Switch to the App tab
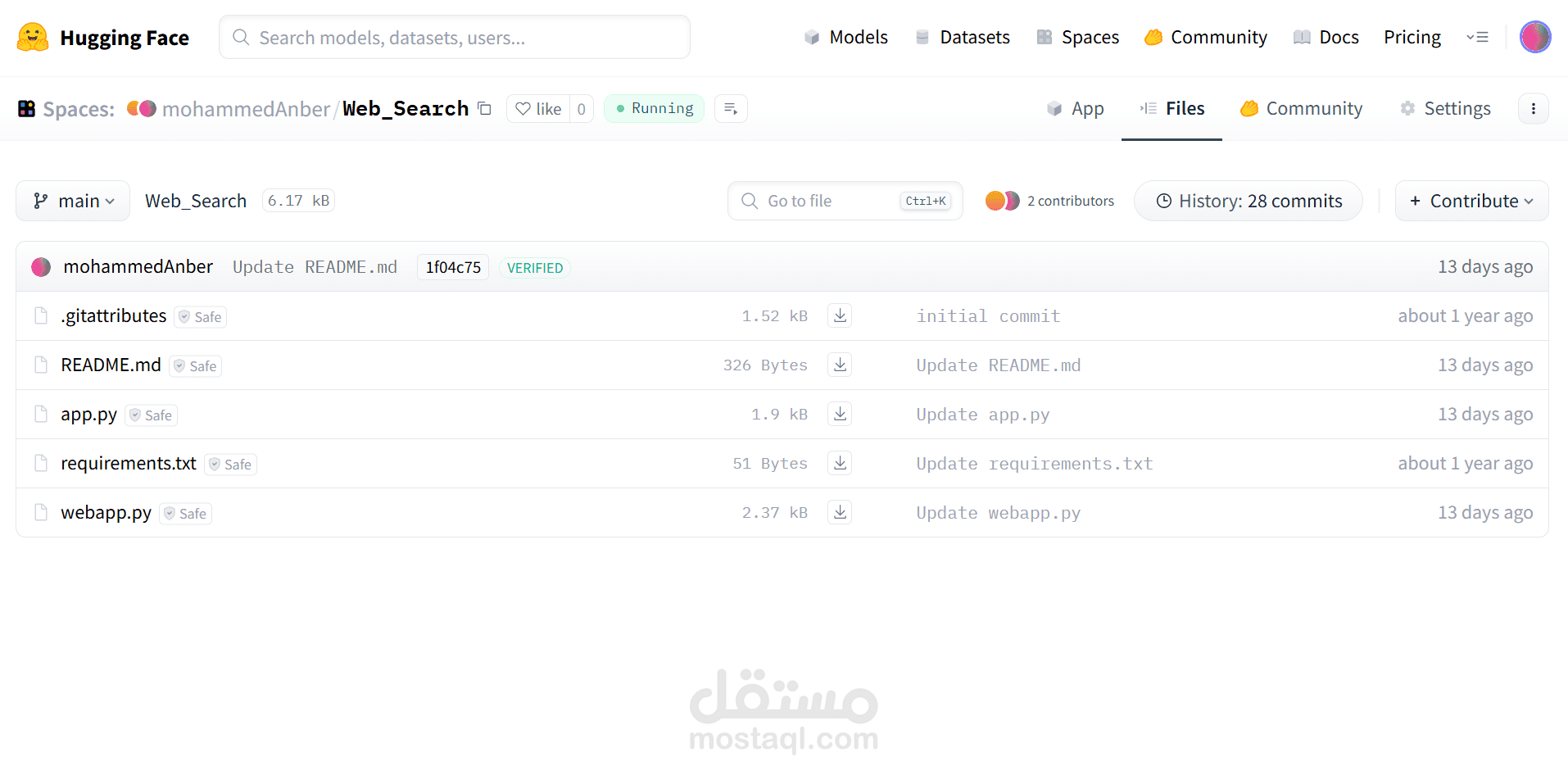 1075,109
